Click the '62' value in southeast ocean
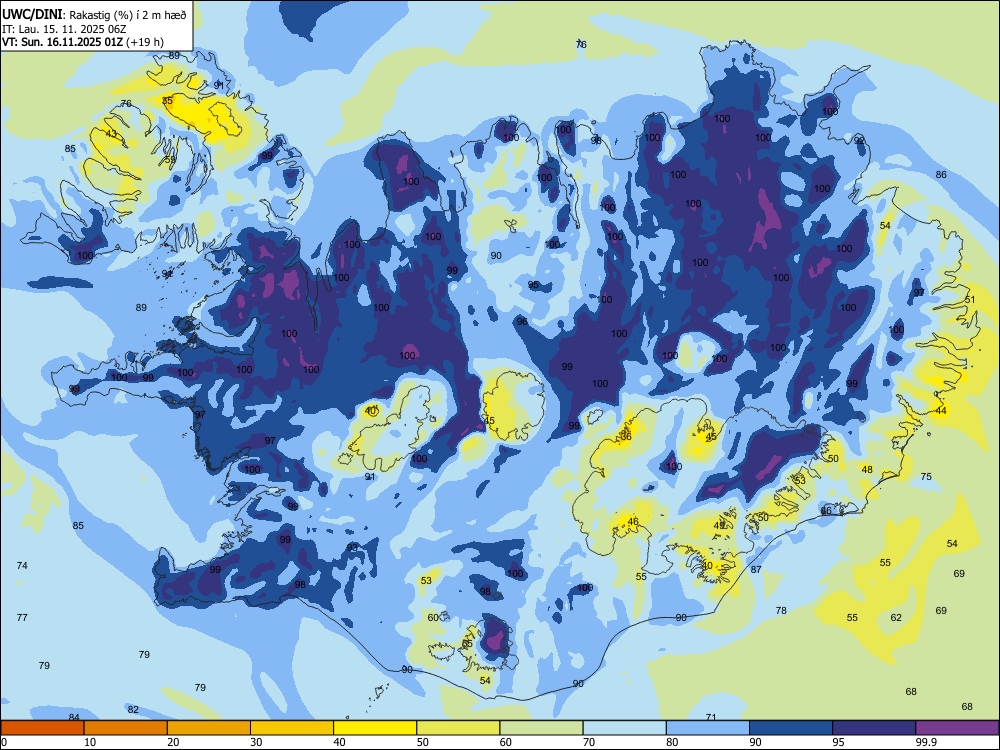 click(x=896, y=617)
